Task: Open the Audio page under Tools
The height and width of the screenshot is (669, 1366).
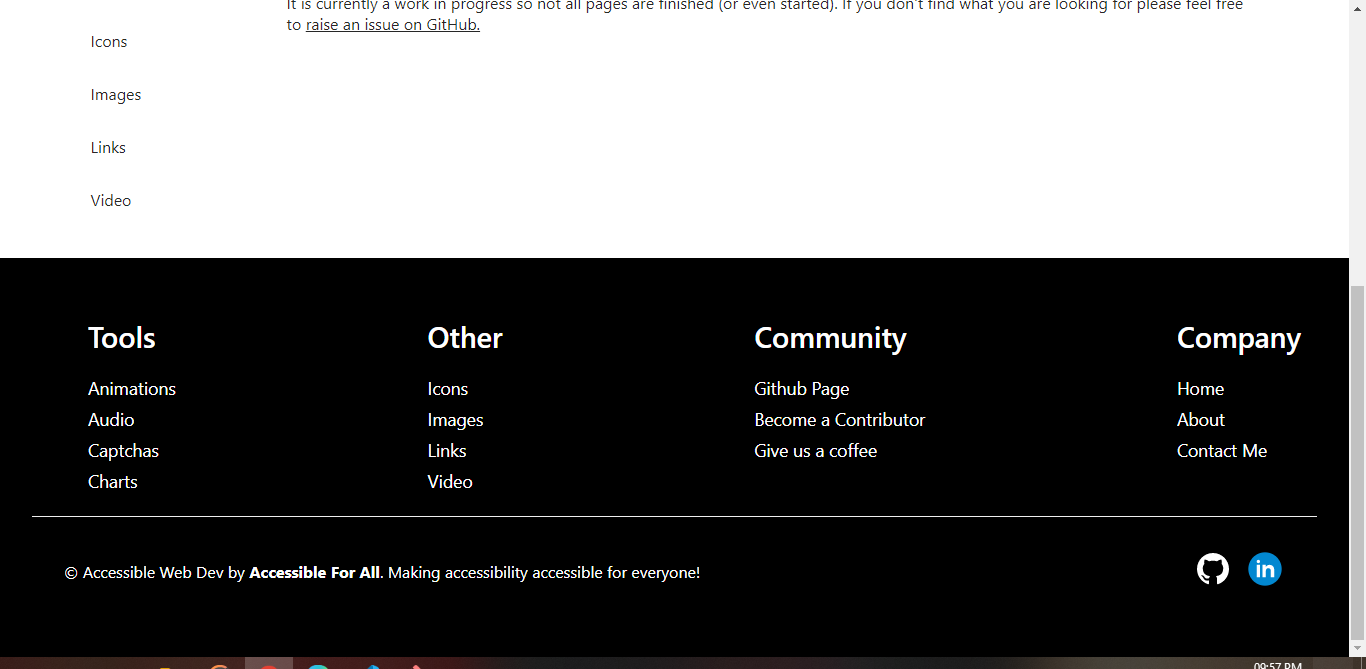Action: pyautogui.click(x=110, y=419)
